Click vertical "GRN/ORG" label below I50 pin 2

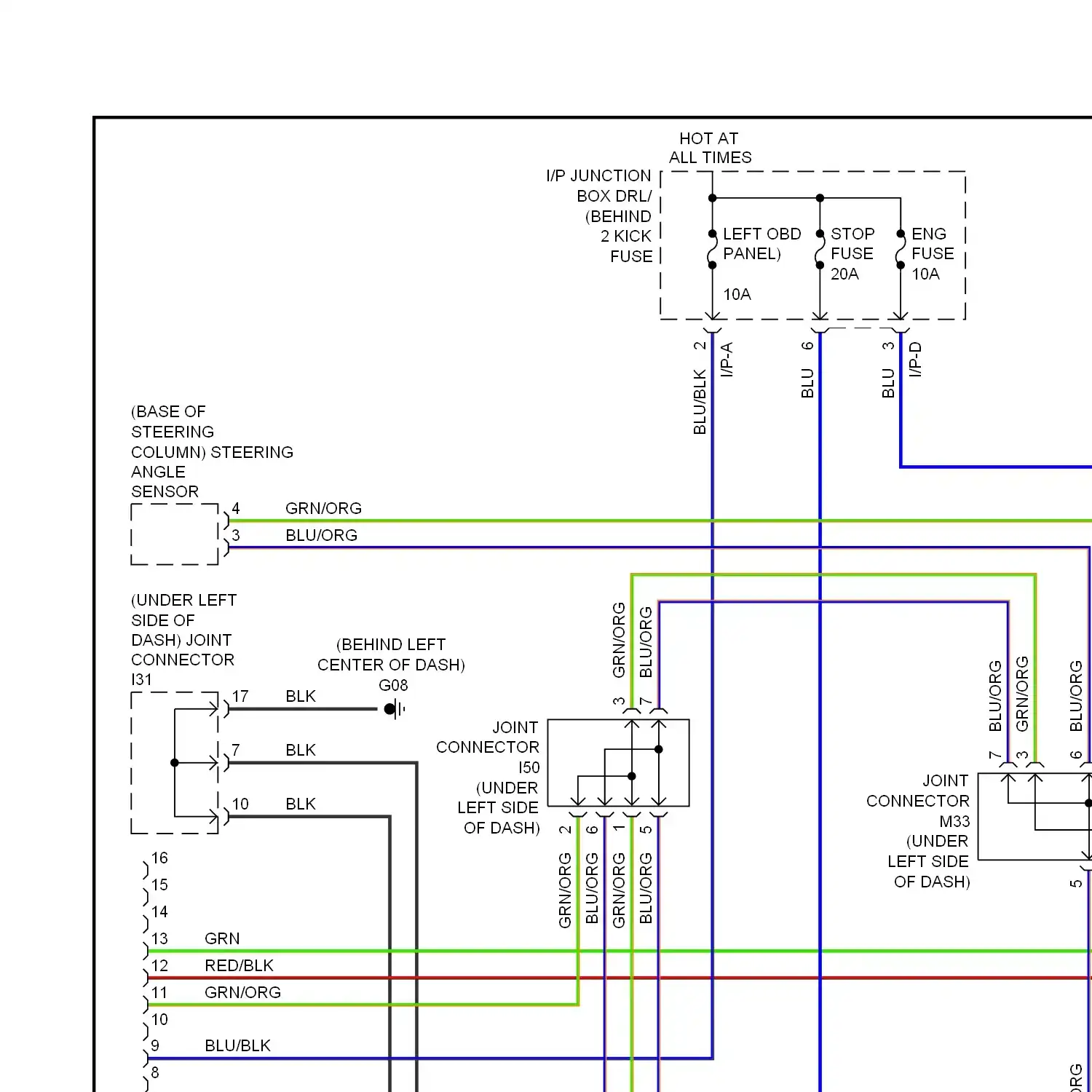[565, 890]
